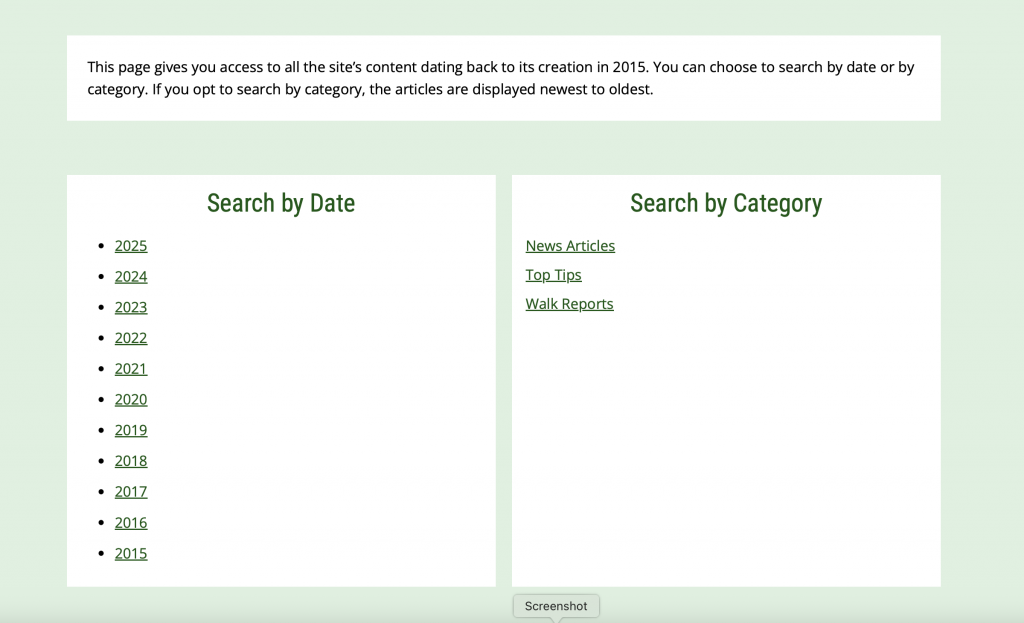
Task: Click the Search by Date heading
Action: pos(281,203)
